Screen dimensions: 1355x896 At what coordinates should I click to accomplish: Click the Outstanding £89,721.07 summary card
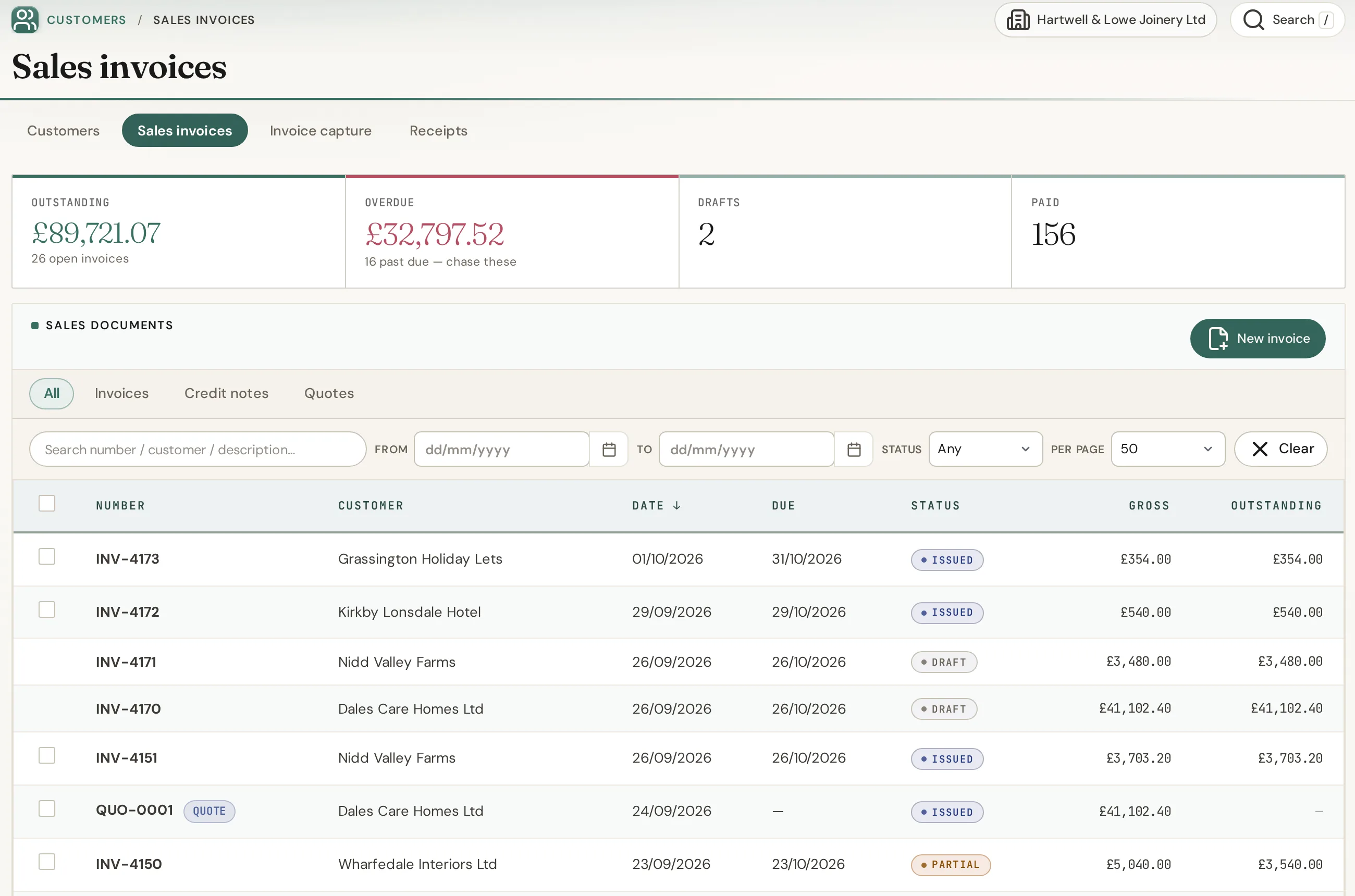(178, 231)
